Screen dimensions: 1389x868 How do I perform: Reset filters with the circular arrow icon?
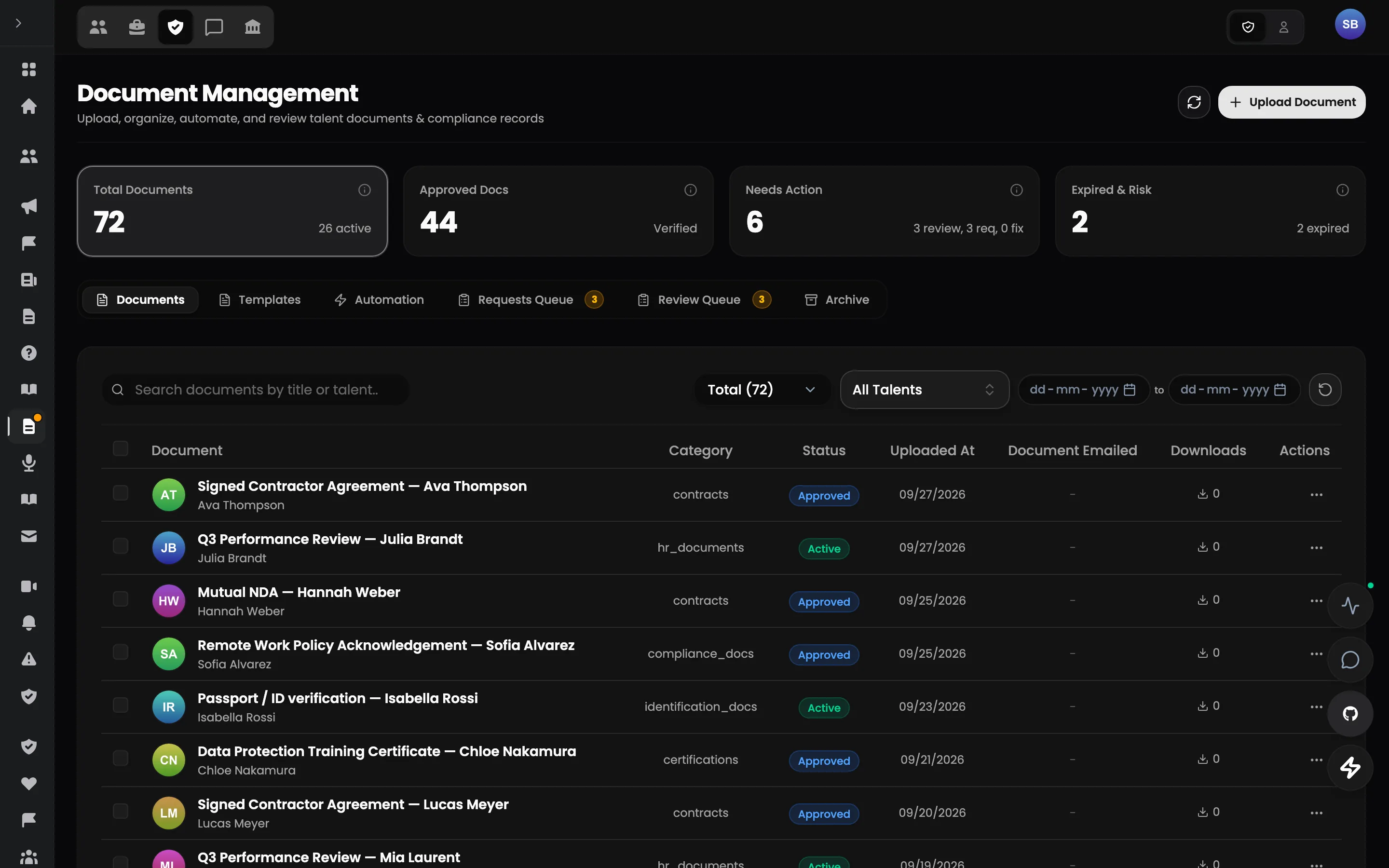click(1325, 390)
